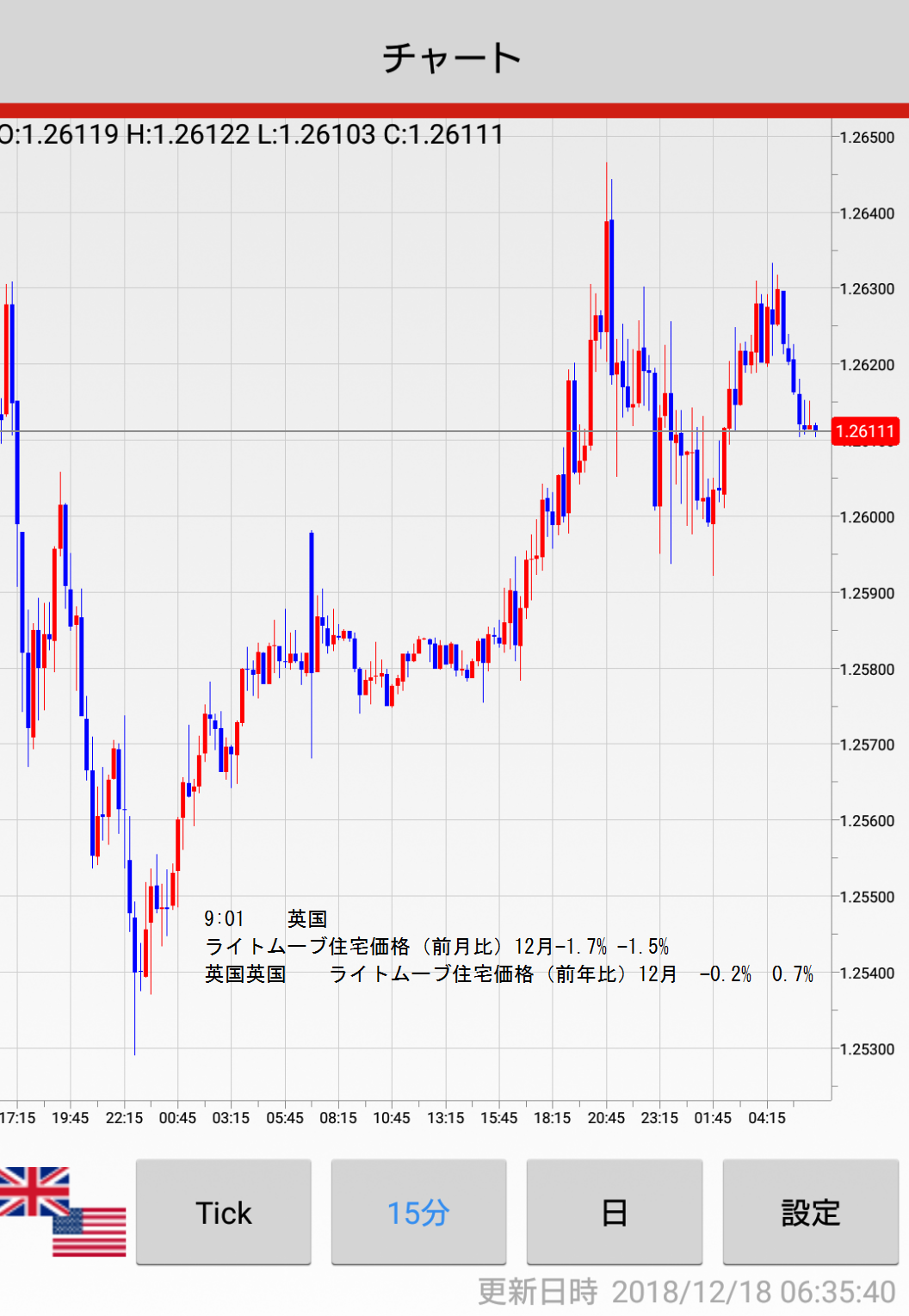Image resolution: width=909 pixels, height=1316 pixels.
Task: Tap the 22:15 time axis label
Action: click(124, 1117)
